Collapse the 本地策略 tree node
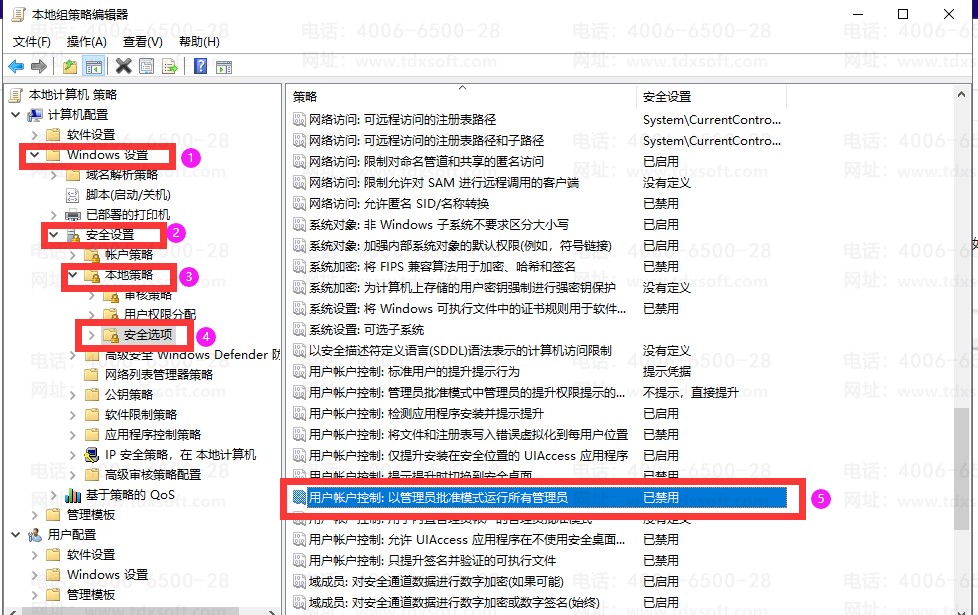 (72, 275)
